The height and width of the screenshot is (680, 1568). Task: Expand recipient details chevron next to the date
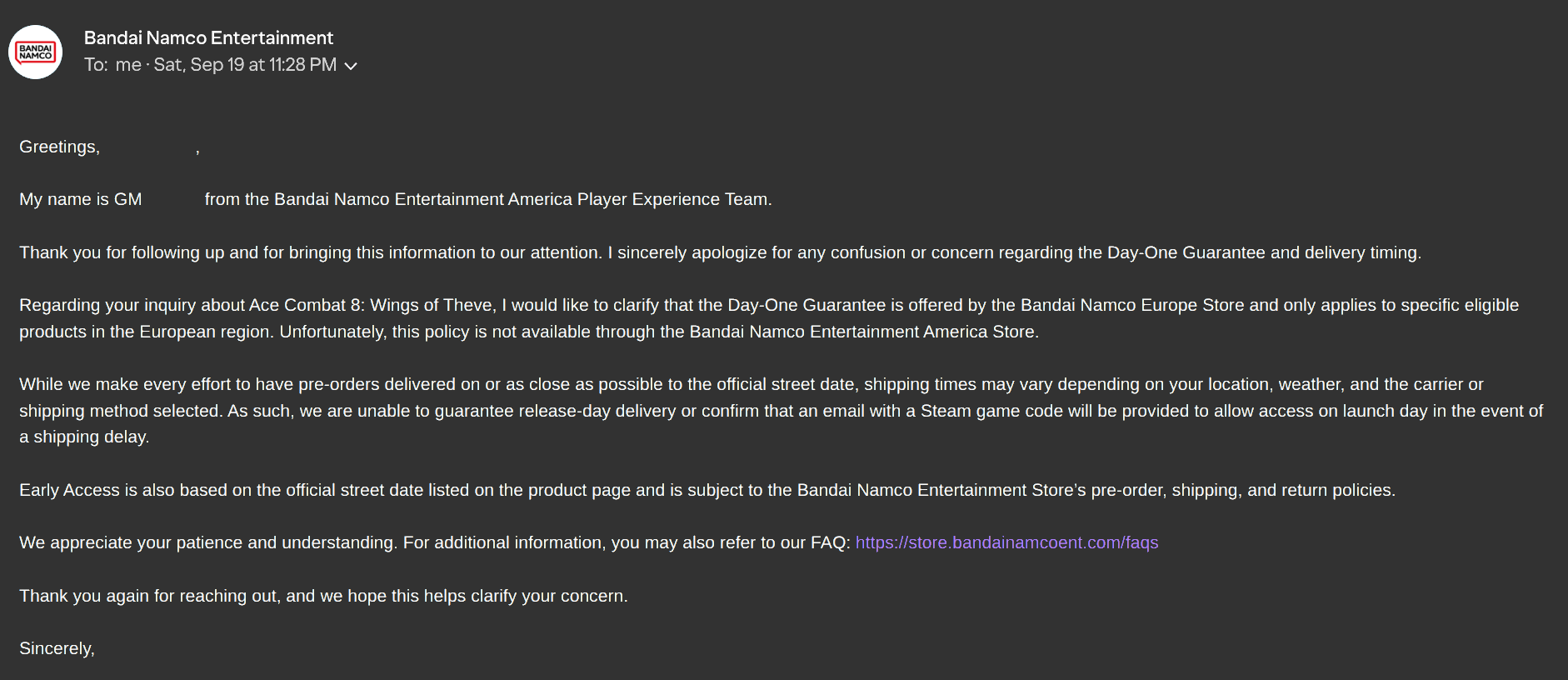click(x=351, y=66)
